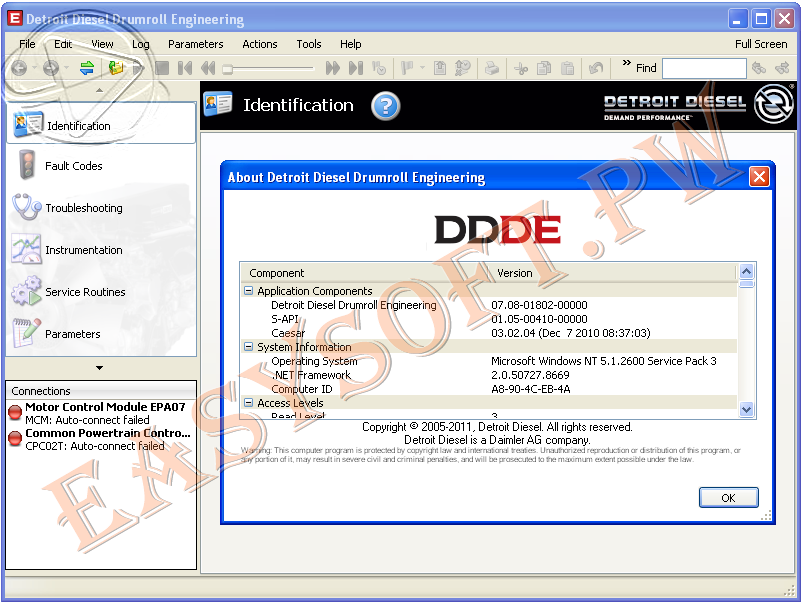Image resolution: width=801 pixels, height=603 pixels.
Task: Open the Parameters menu
Action: [196, 44]
